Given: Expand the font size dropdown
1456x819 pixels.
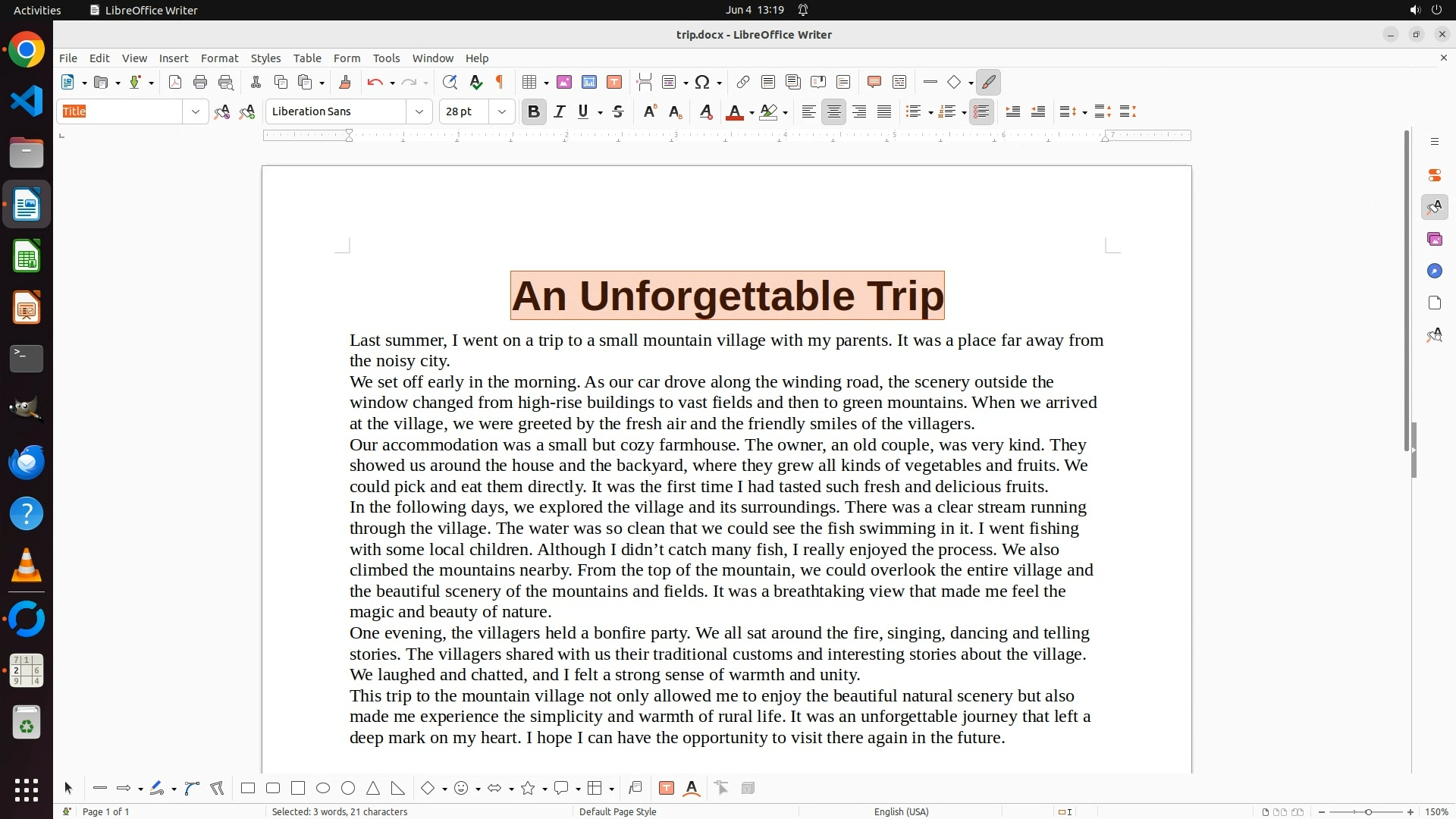Looking at the screenshot, I should click(x=502, y=112).
